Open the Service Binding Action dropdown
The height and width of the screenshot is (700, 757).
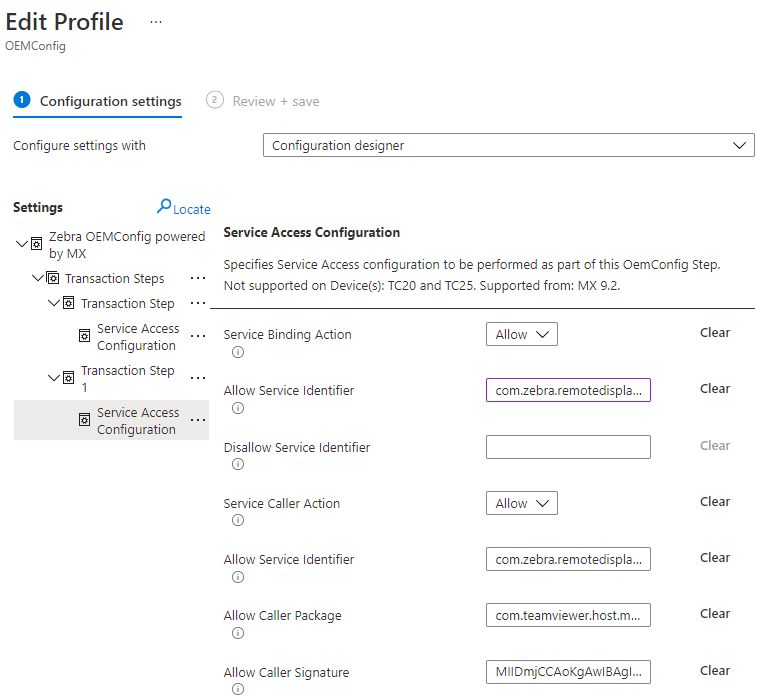[x=521, y=335]
